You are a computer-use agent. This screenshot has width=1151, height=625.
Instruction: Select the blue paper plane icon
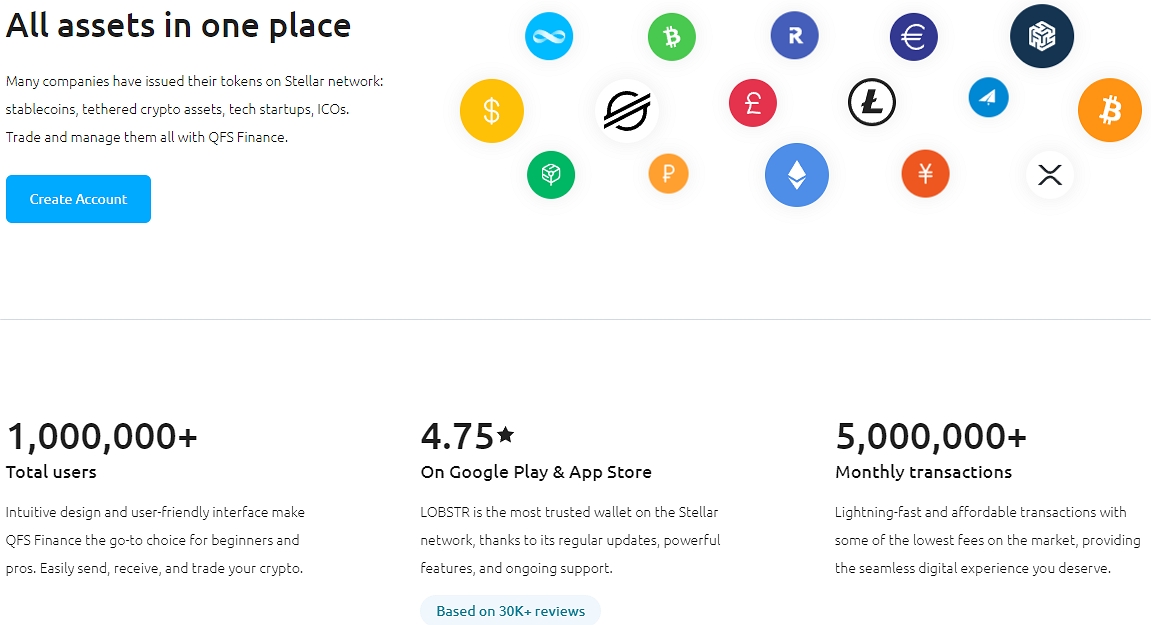click(988, 97)
